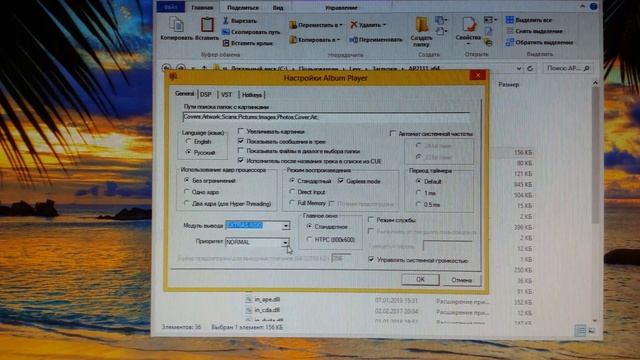Click the Создать папку folder icon
The height and width of the screenshot is (360, 640).
point(422,24)
